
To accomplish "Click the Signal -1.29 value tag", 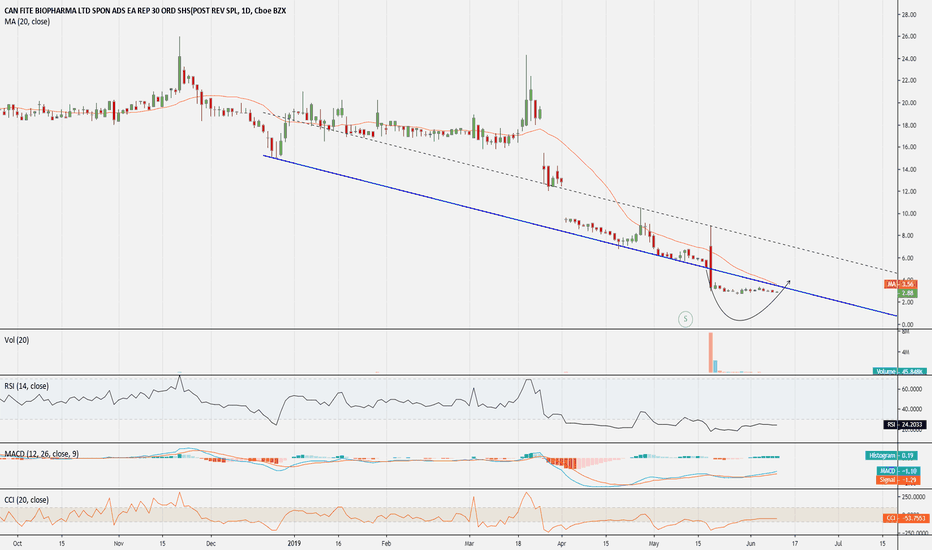I will pyautogui.click(x=898, y=479).
